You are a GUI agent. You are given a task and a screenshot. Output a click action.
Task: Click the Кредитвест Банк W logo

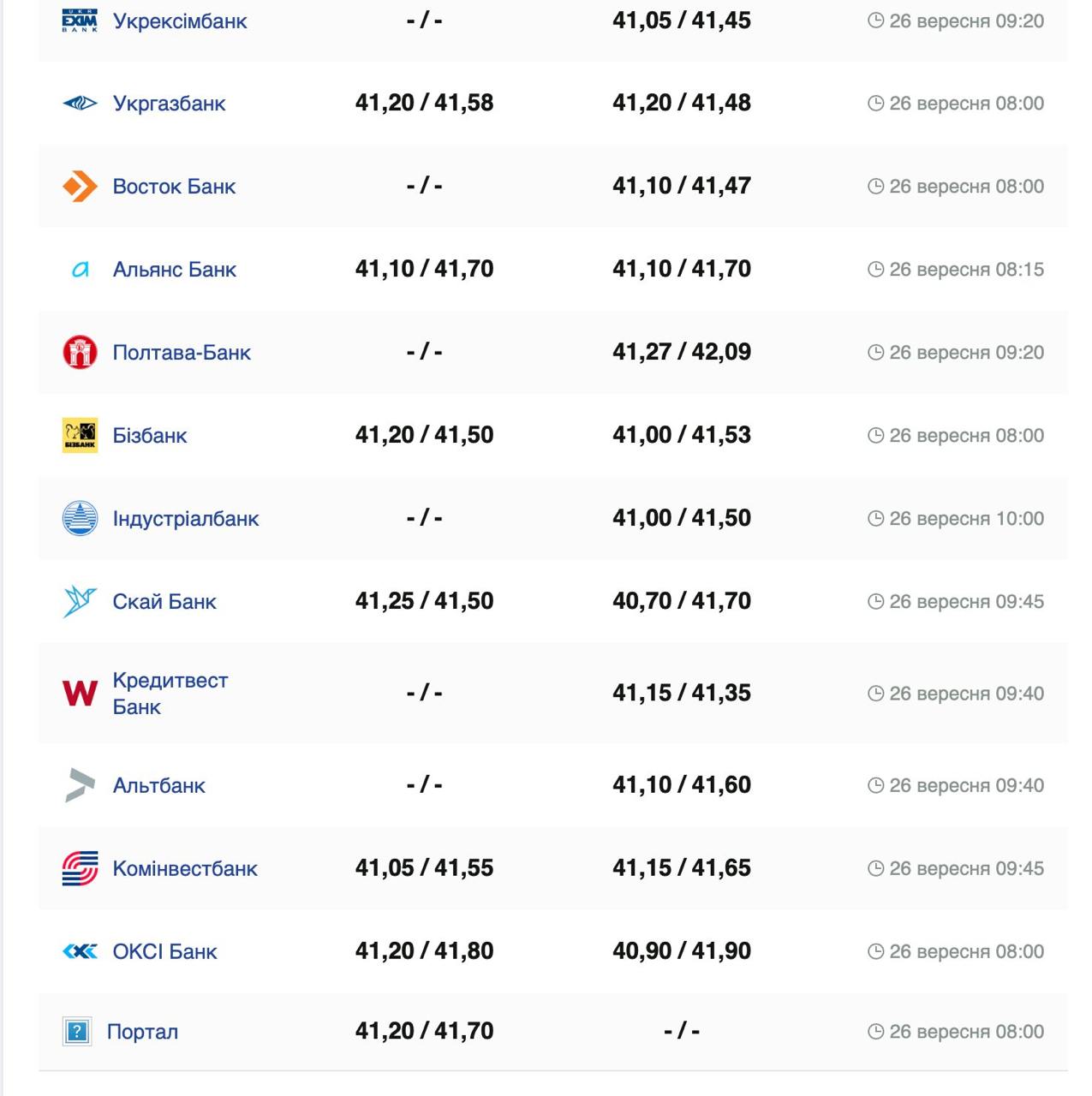tap(80, 693)
